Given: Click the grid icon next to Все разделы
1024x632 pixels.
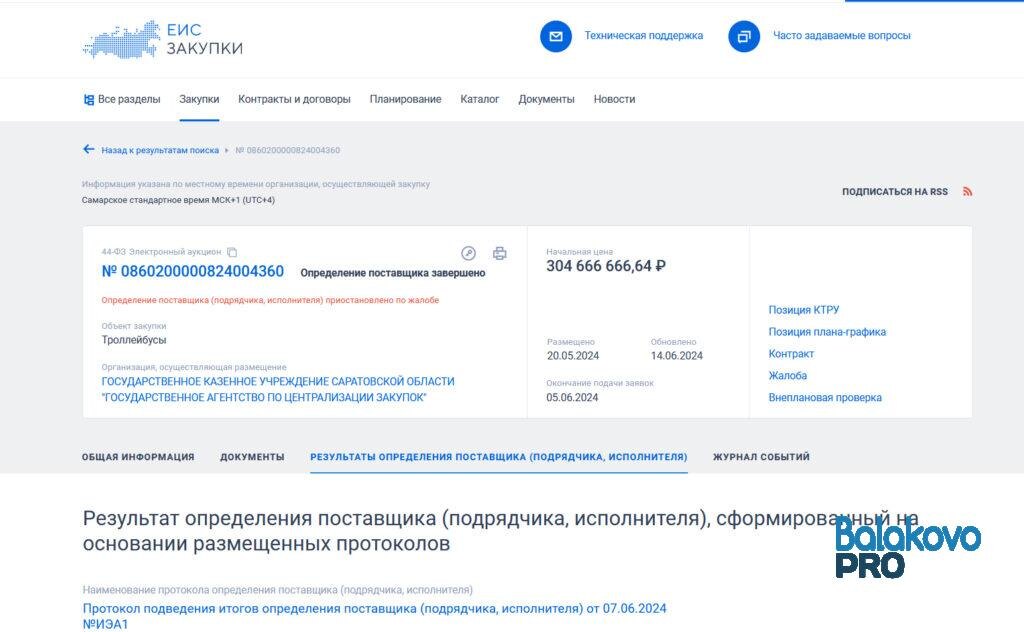Looking at the screenshot, I should pos(86,99).
